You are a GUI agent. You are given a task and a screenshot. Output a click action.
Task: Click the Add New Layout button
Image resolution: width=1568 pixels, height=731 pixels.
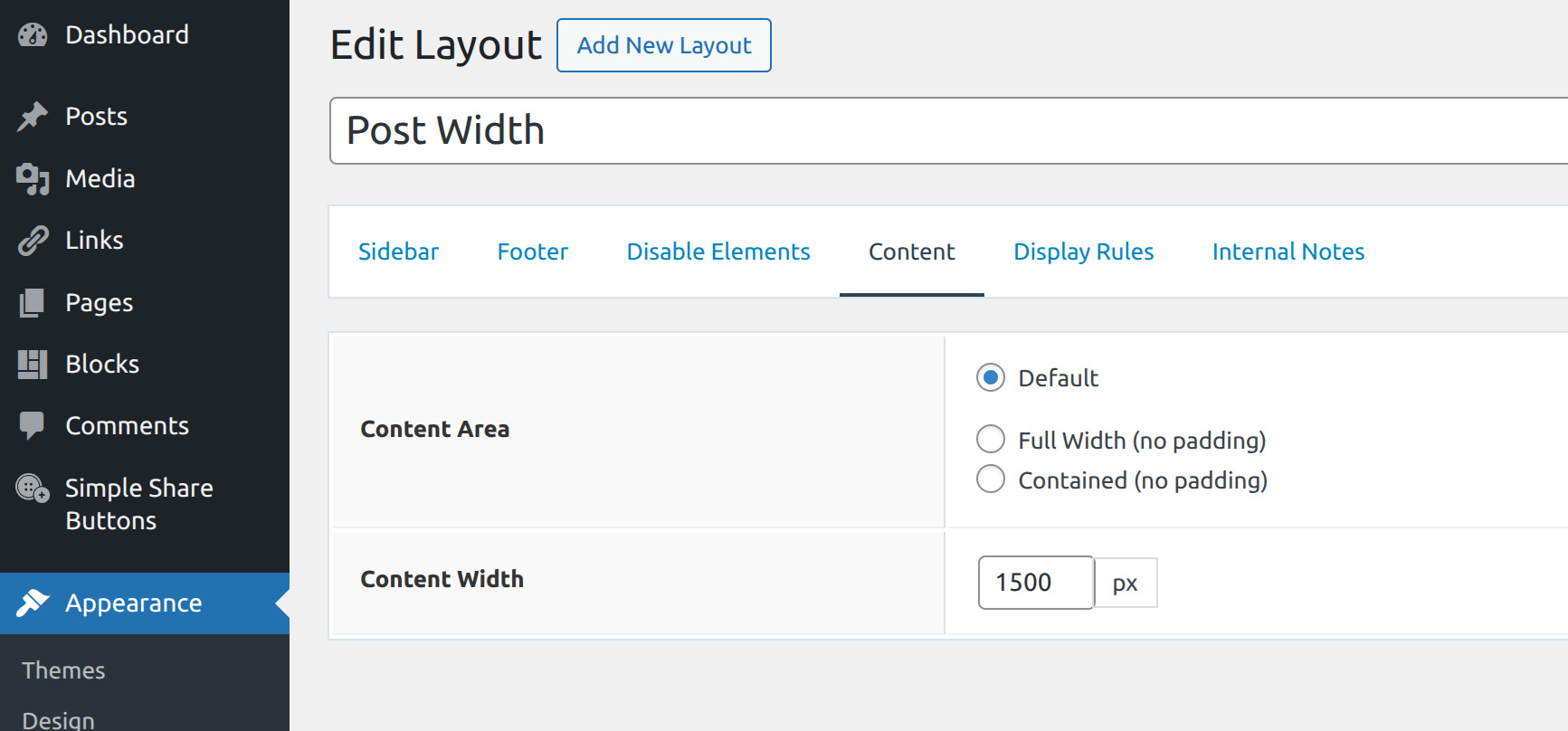(664, 45)
